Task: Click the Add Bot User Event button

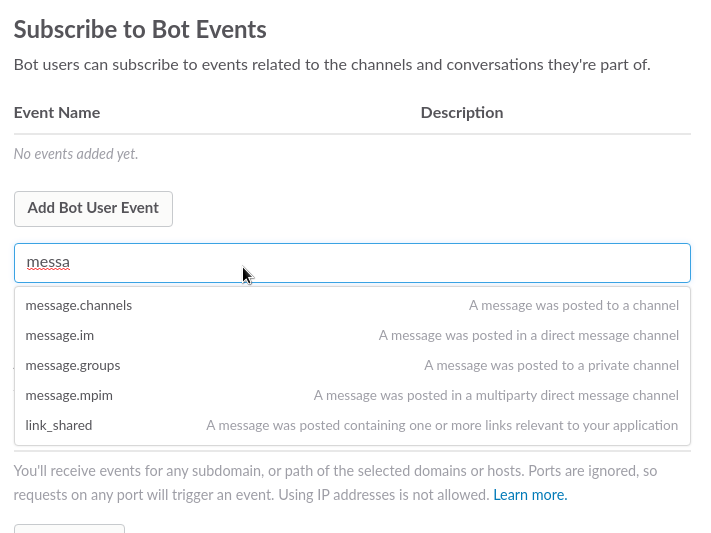Action: coord(93,208)
